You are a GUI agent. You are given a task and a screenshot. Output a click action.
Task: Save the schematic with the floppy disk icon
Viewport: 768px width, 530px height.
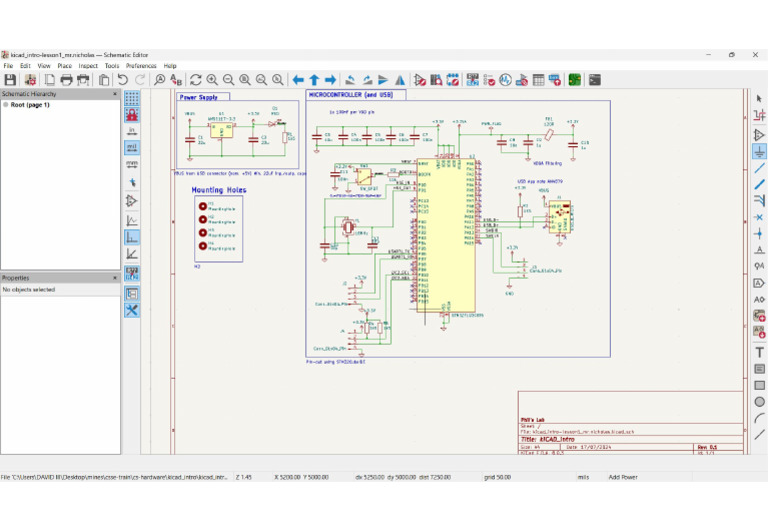[10, 80]
